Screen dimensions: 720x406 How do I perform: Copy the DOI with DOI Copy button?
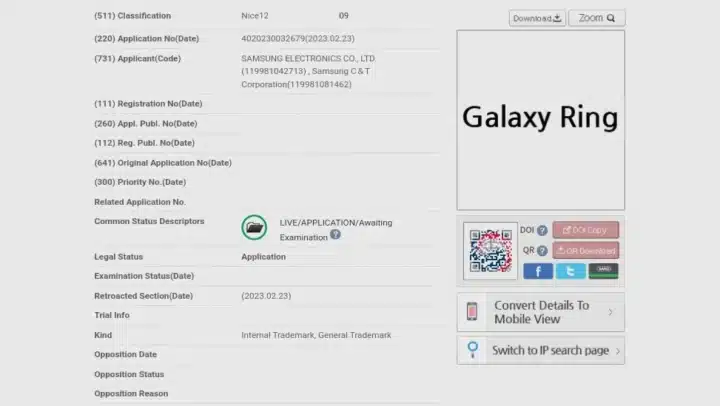coord(585,230)
